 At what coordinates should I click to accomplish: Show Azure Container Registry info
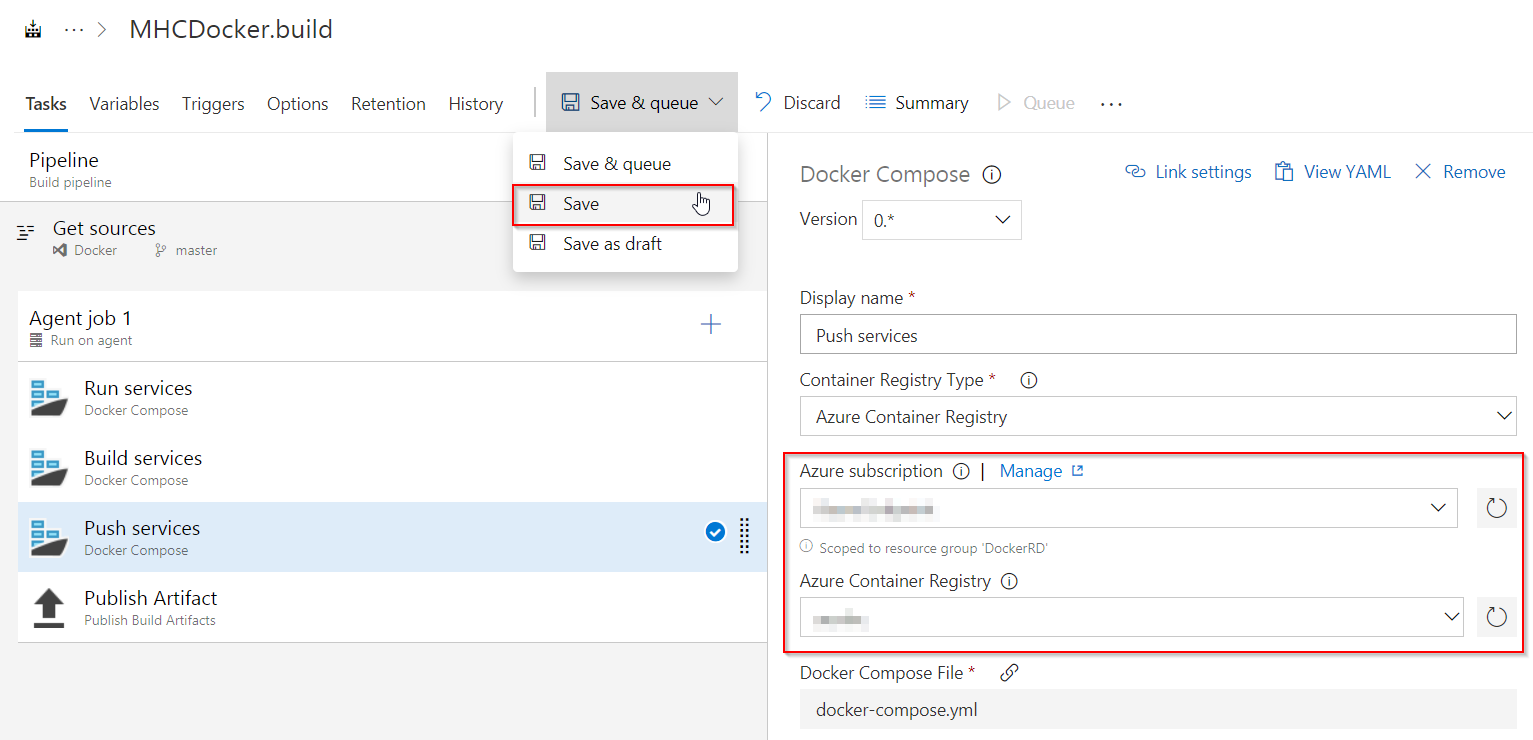click(1009, 581)
